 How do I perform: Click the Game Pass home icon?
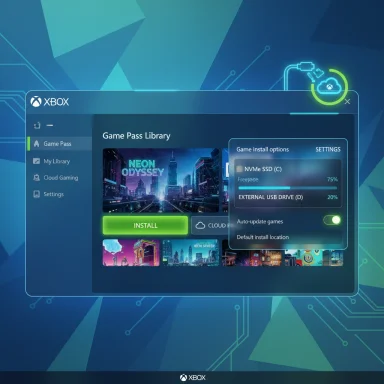pyautogui.click(x=37, y=144)
